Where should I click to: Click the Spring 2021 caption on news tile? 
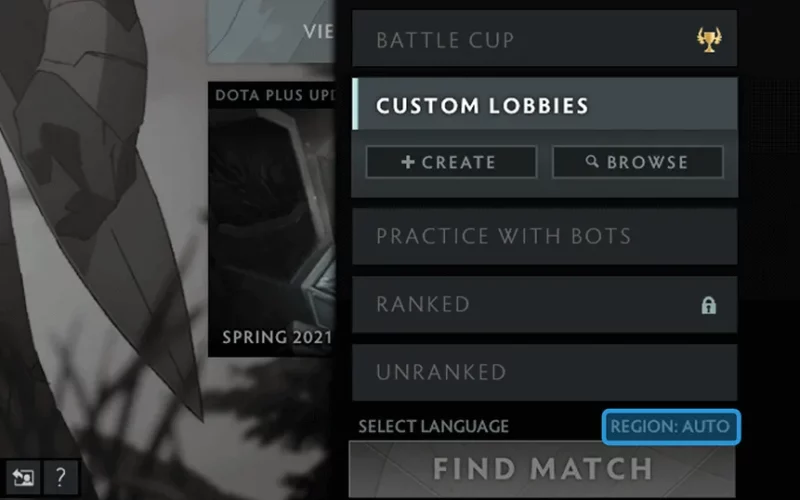pos(277,337)
